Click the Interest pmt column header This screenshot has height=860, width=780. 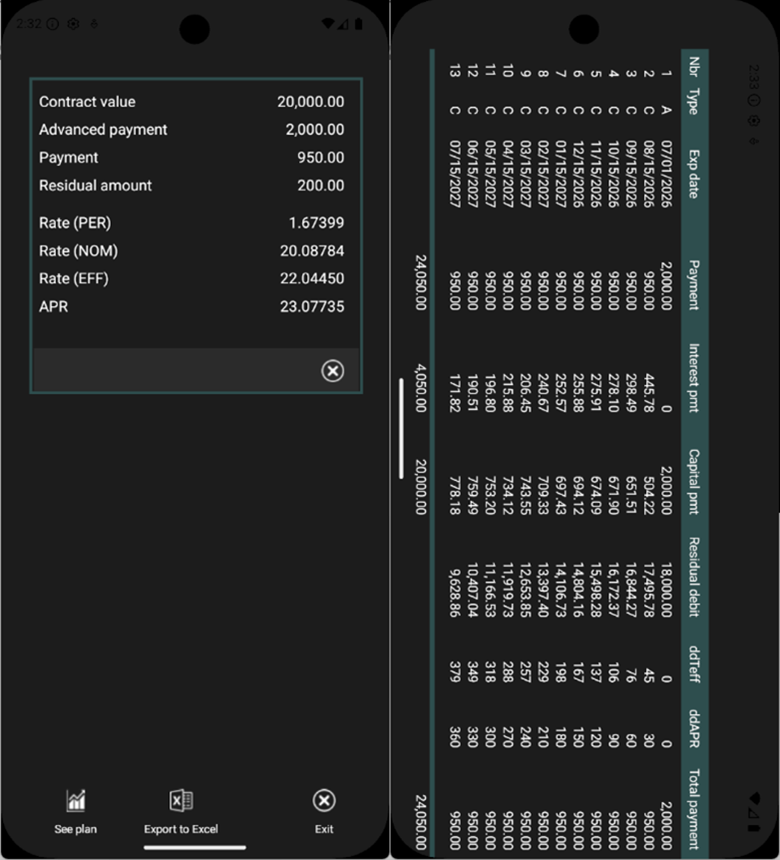[x=694, y=378]
